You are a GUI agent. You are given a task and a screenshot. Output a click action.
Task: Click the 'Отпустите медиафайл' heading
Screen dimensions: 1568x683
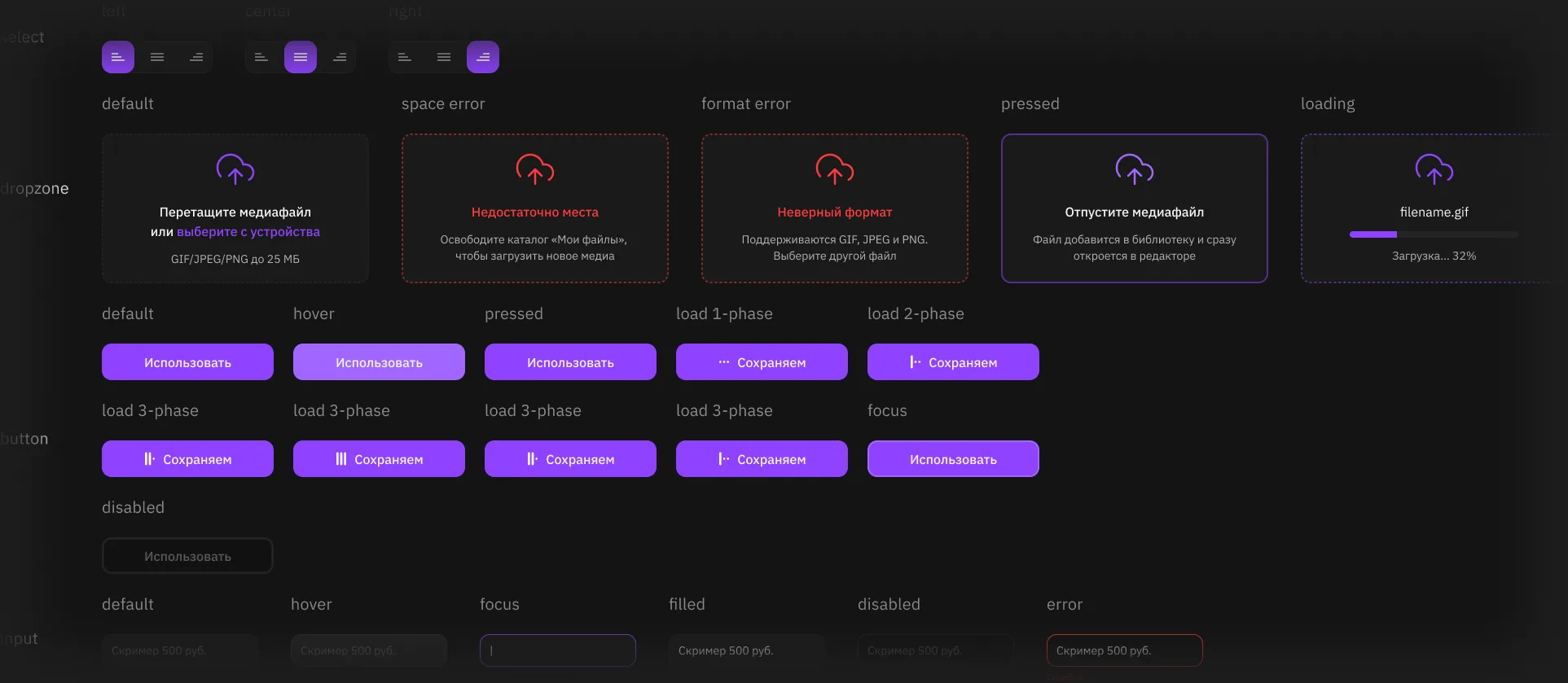pos(1135,212)
